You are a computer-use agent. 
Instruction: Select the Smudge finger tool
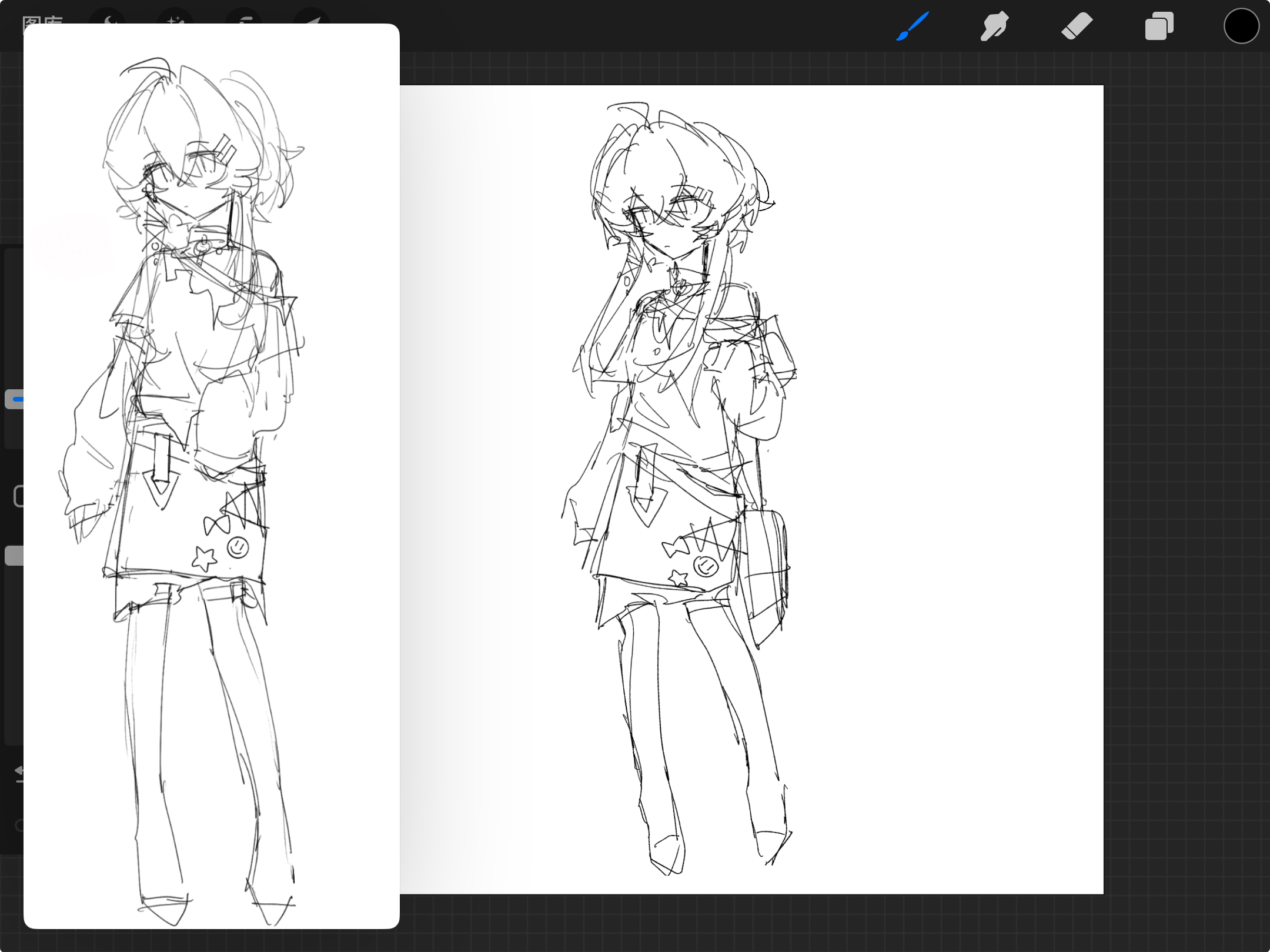tap(994, 26)
